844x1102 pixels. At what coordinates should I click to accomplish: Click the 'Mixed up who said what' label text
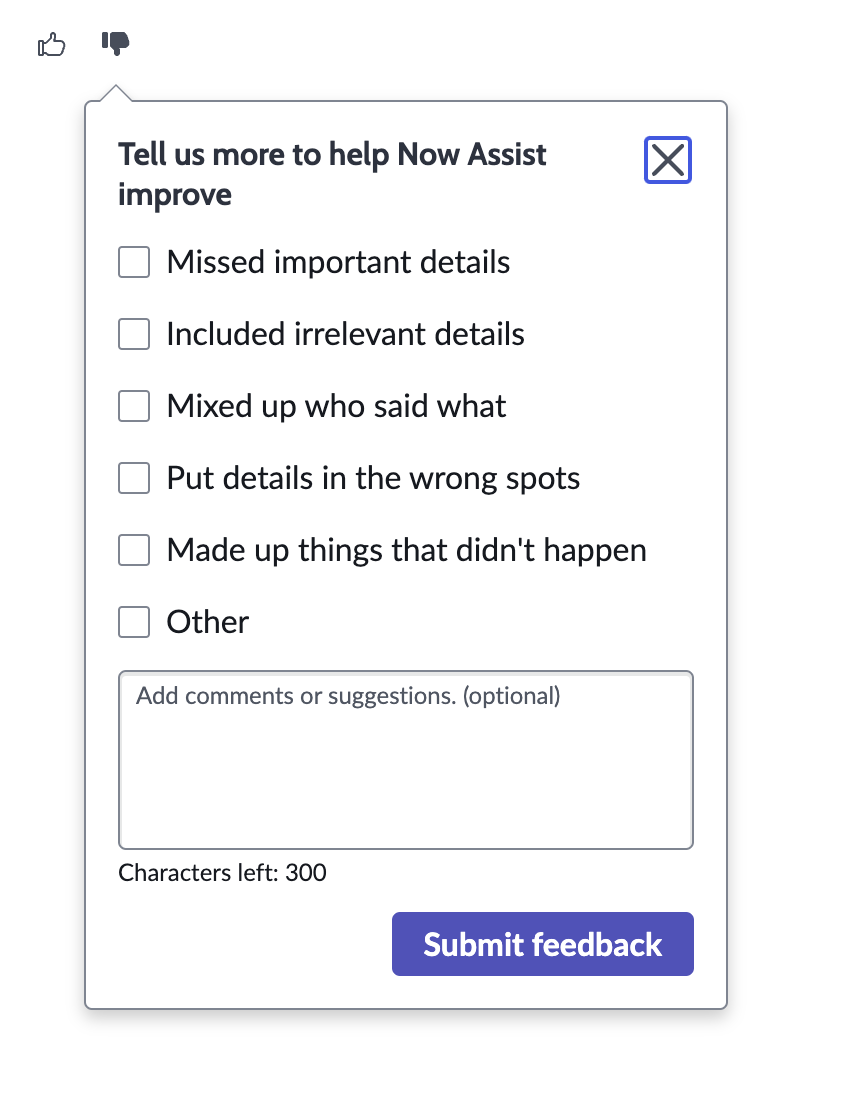(x=336, y=406)
